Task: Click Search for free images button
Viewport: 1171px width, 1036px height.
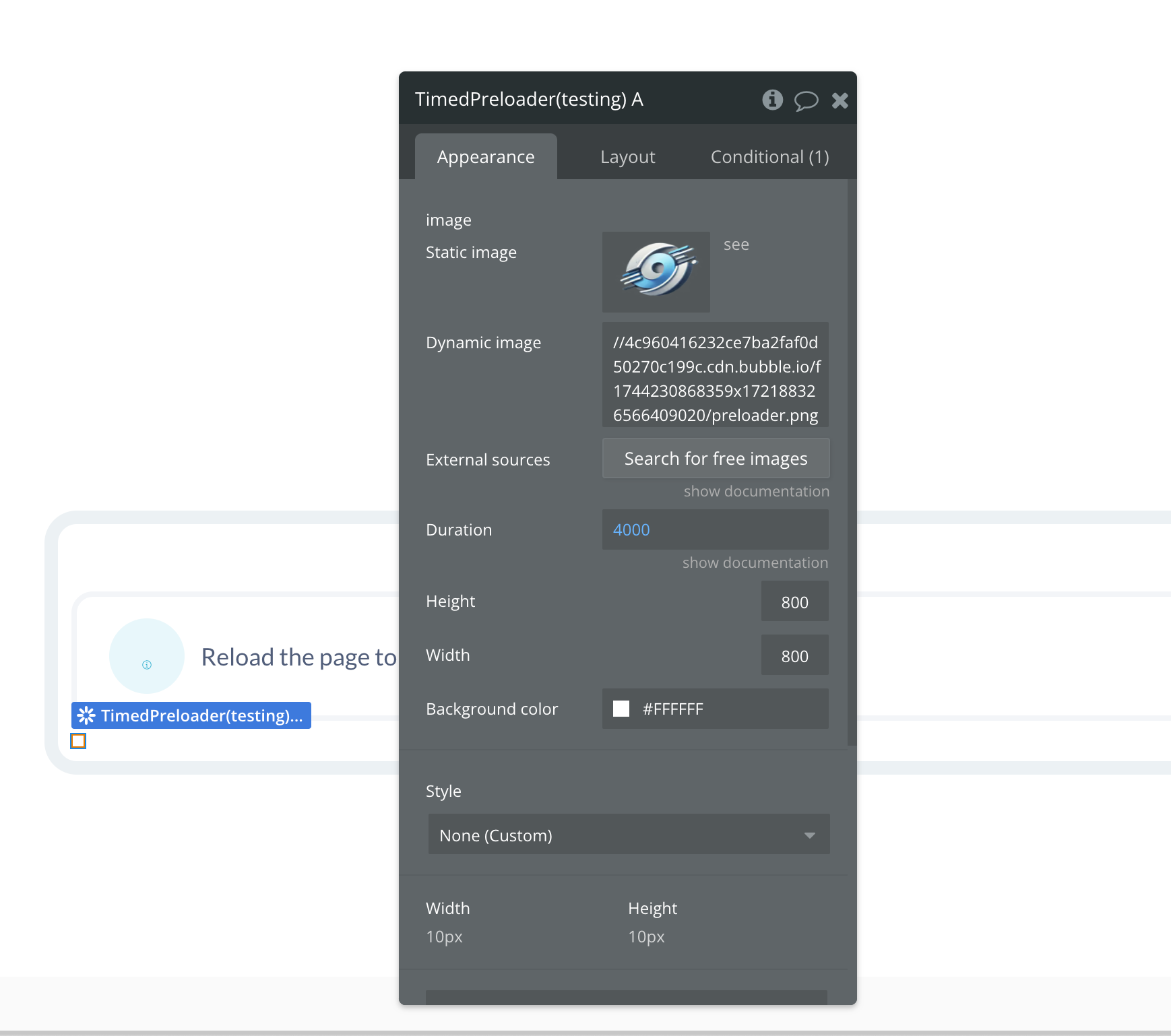Action: click(x=716, y=458)
